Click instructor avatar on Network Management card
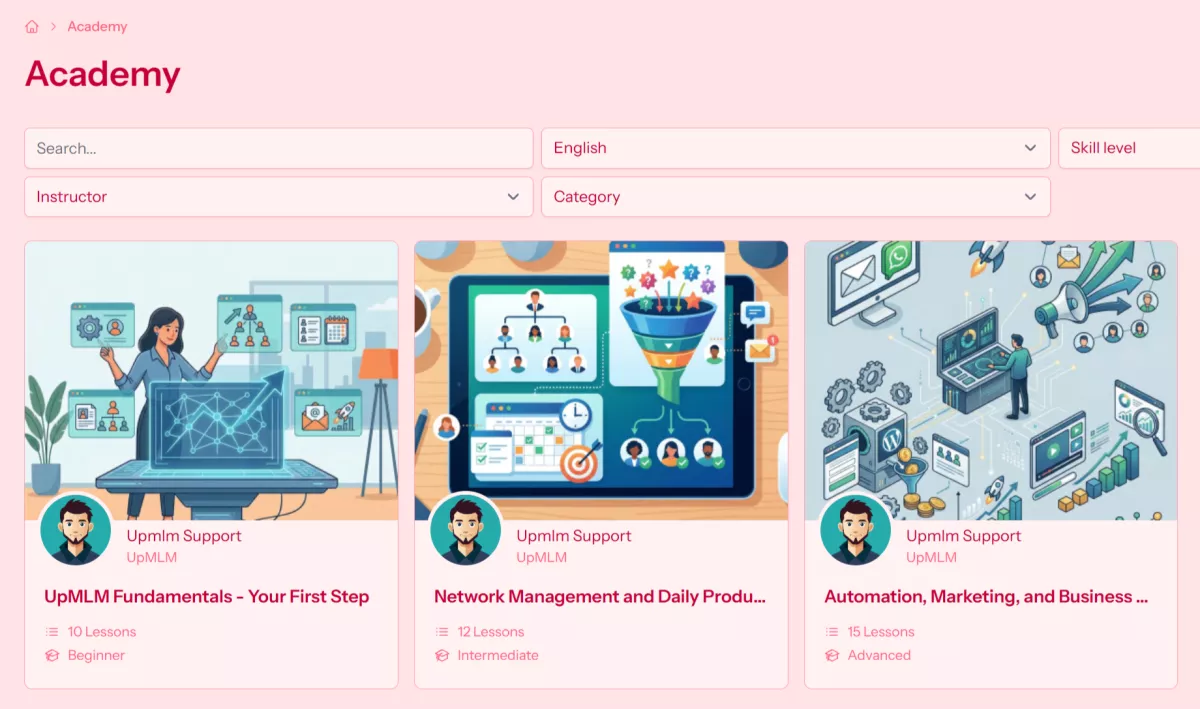1200x709 pixels. click(465, 530)
